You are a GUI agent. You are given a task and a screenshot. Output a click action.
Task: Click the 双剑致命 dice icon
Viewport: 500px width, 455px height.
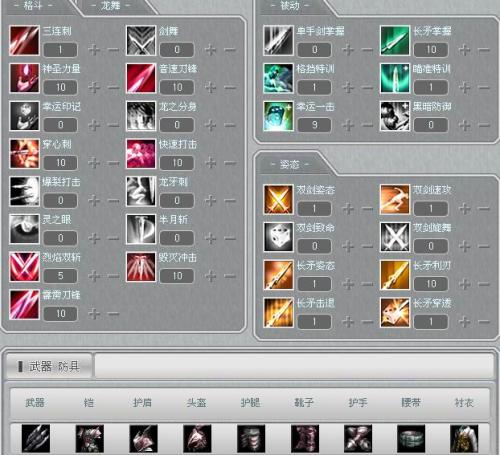coord(278,237)
